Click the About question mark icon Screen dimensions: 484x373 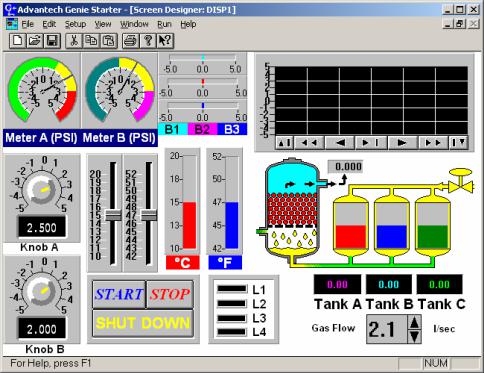148,41
